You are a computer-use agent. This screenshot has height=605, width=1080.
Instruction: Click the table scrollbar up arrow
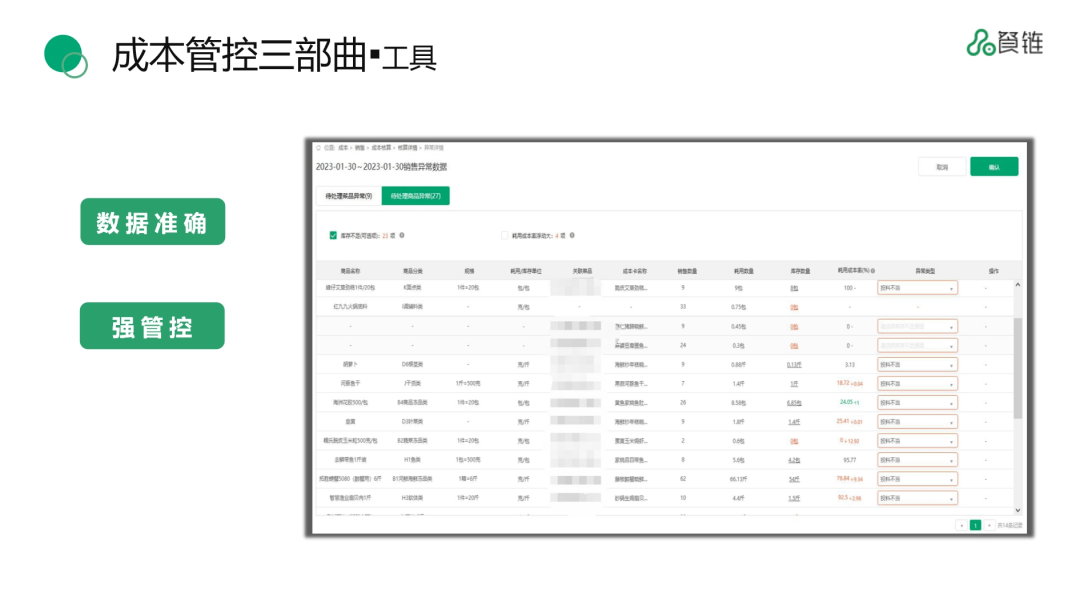(1018, 286)
